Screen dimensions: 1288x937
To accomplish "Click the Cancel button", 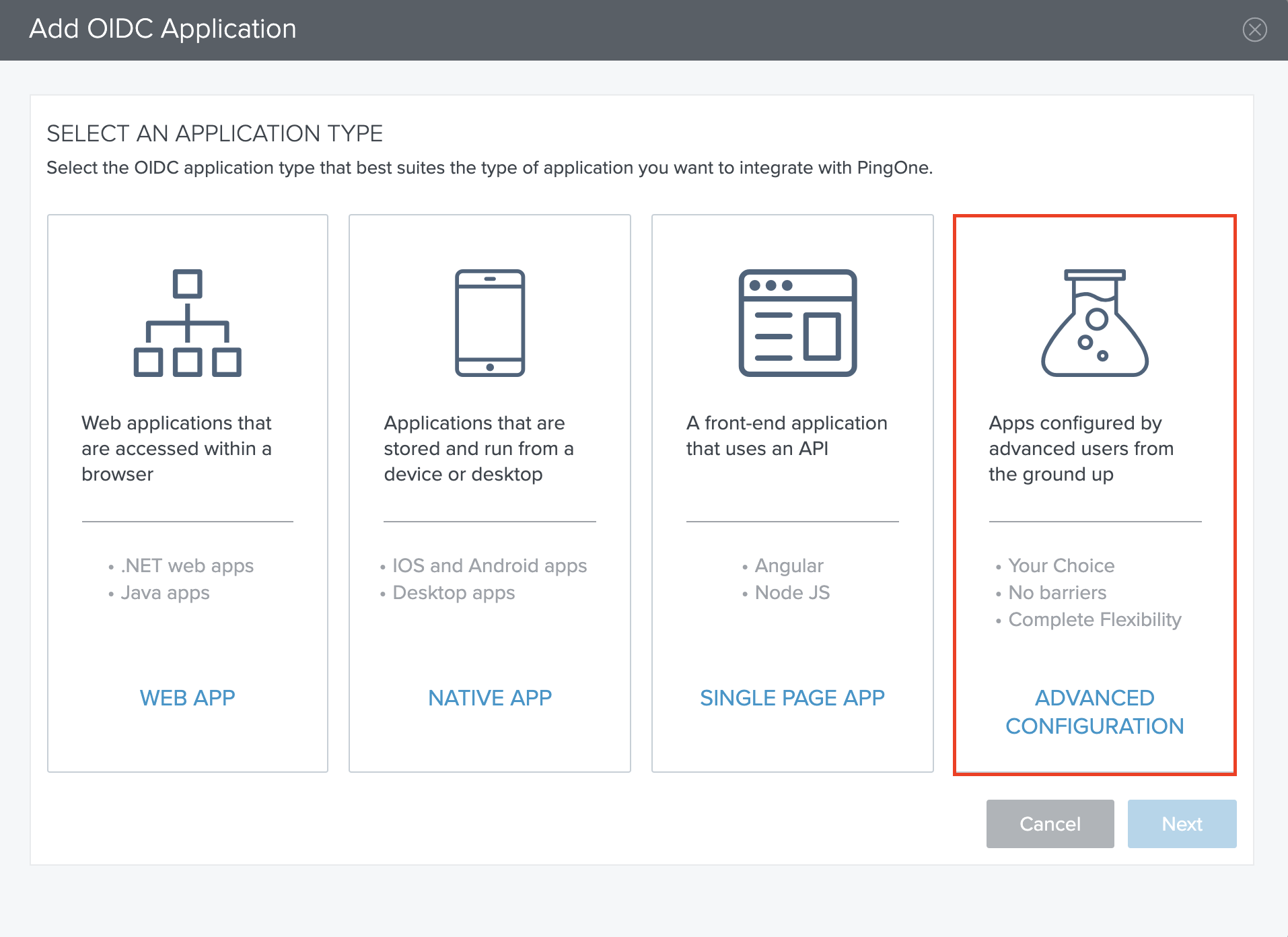I will tap(1050, 823).
